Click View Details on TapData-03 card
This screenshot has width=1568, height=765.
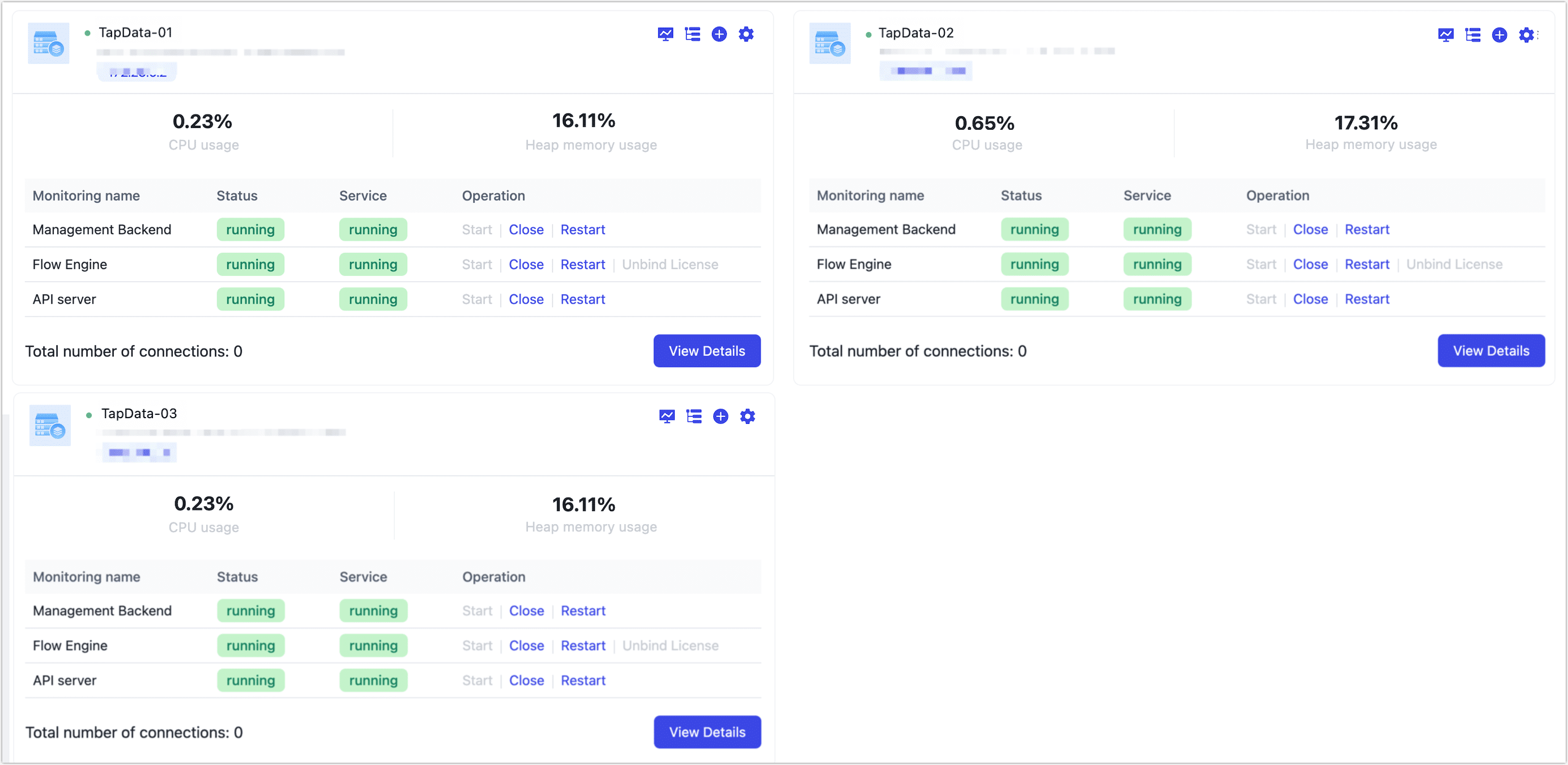[x=707, y=732]
